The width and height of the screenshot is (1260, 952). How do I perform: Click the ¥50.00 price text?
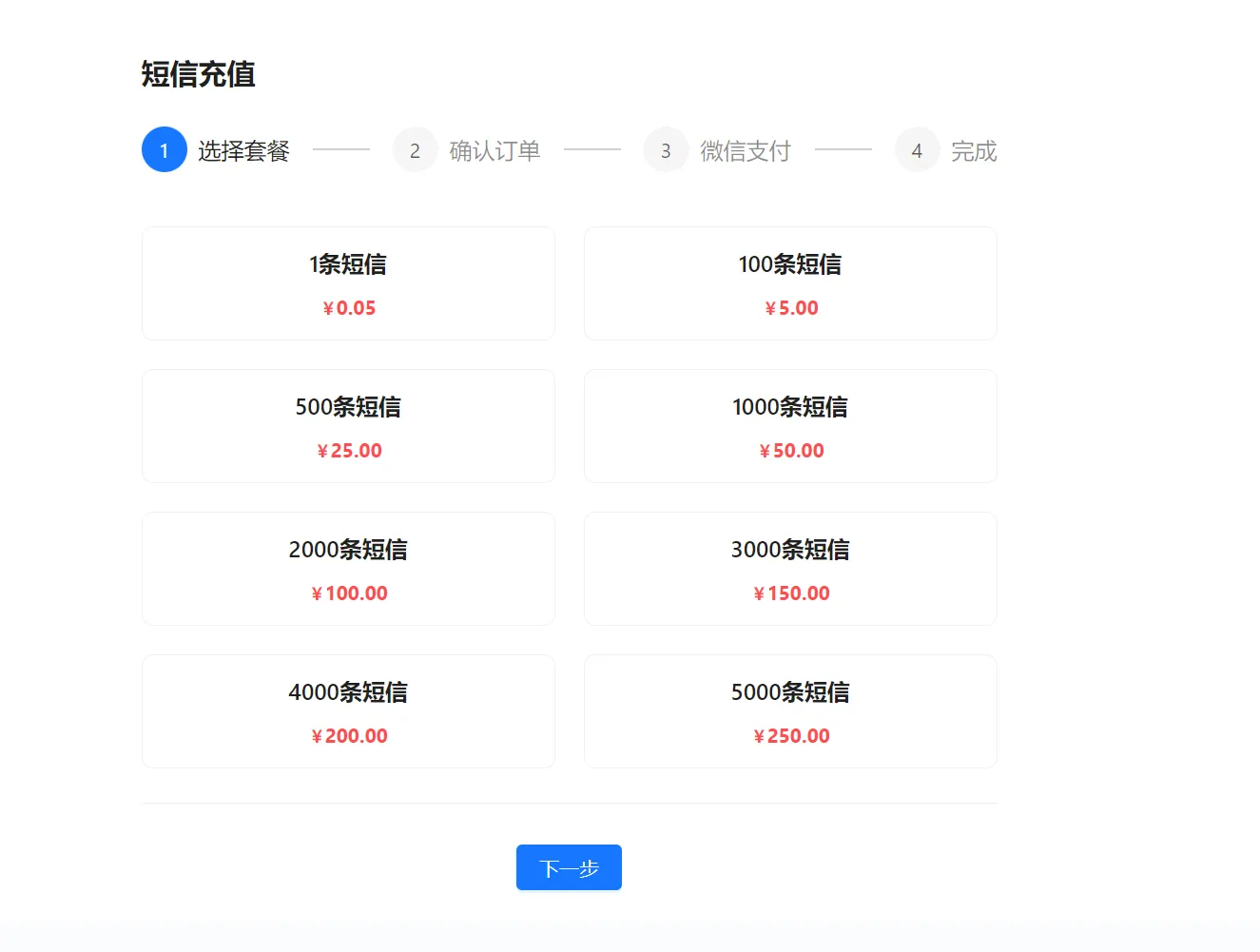[x=791, y=451]
